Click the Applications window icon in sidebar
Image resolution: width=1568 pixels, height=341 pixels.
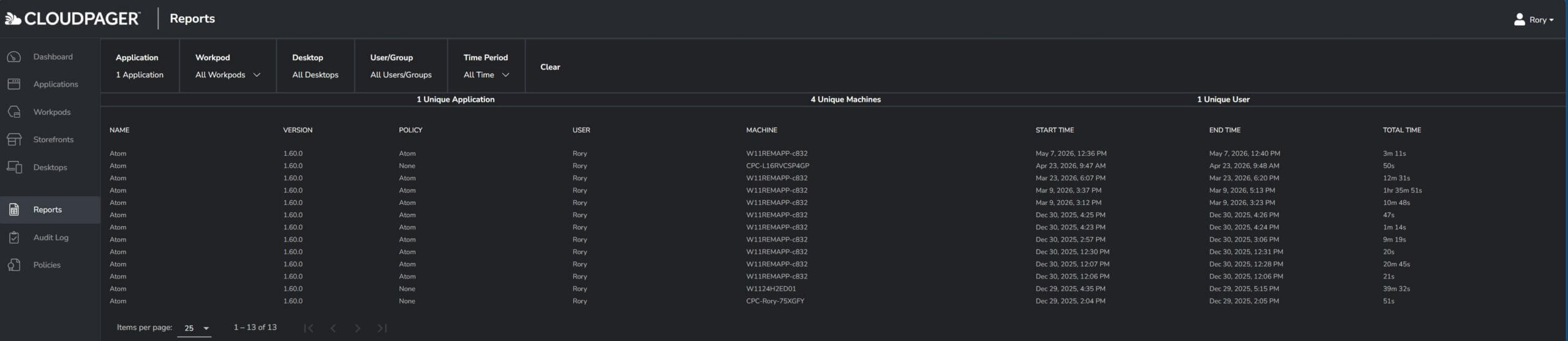14,84
